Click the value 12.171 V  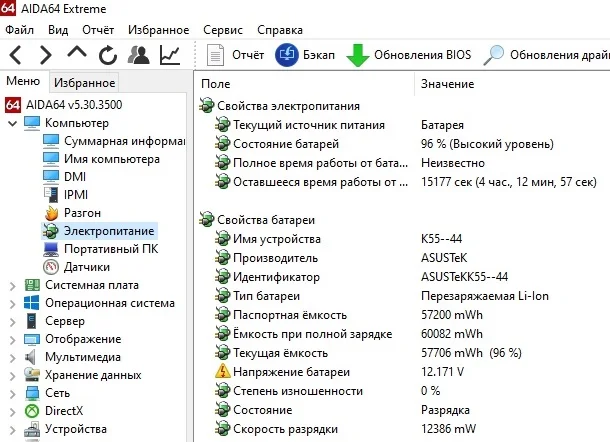pyautogui.click(x=442, y=372)
